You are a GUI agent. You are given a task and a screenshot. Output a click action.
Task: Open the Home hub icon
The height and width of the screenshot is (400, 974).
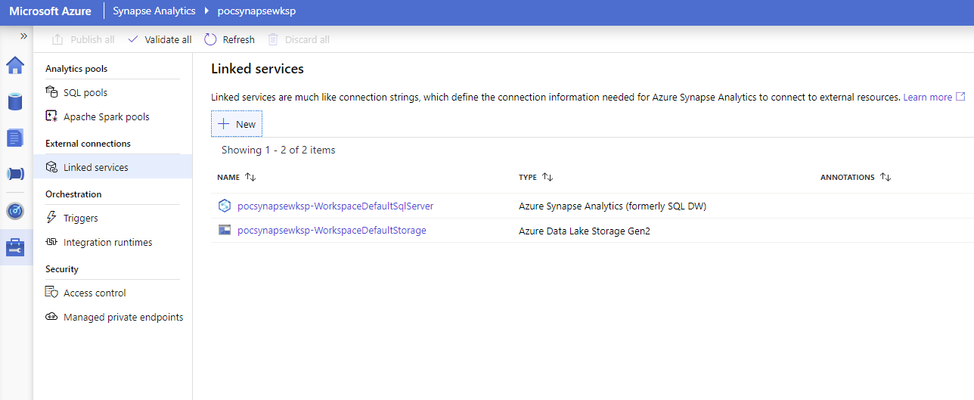(x=16, y=65)
